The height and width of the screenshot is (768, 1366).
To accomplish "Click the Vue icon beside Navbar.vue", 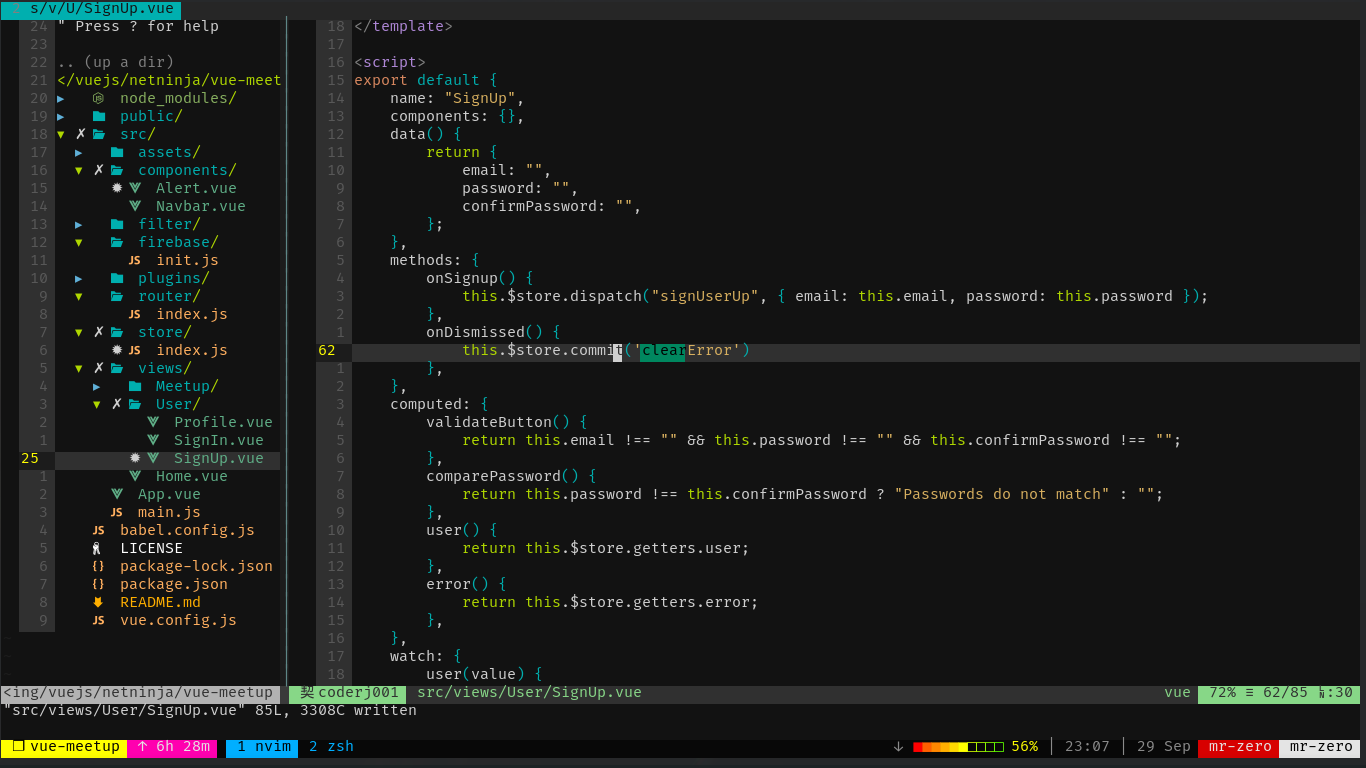I will [135, 206].
